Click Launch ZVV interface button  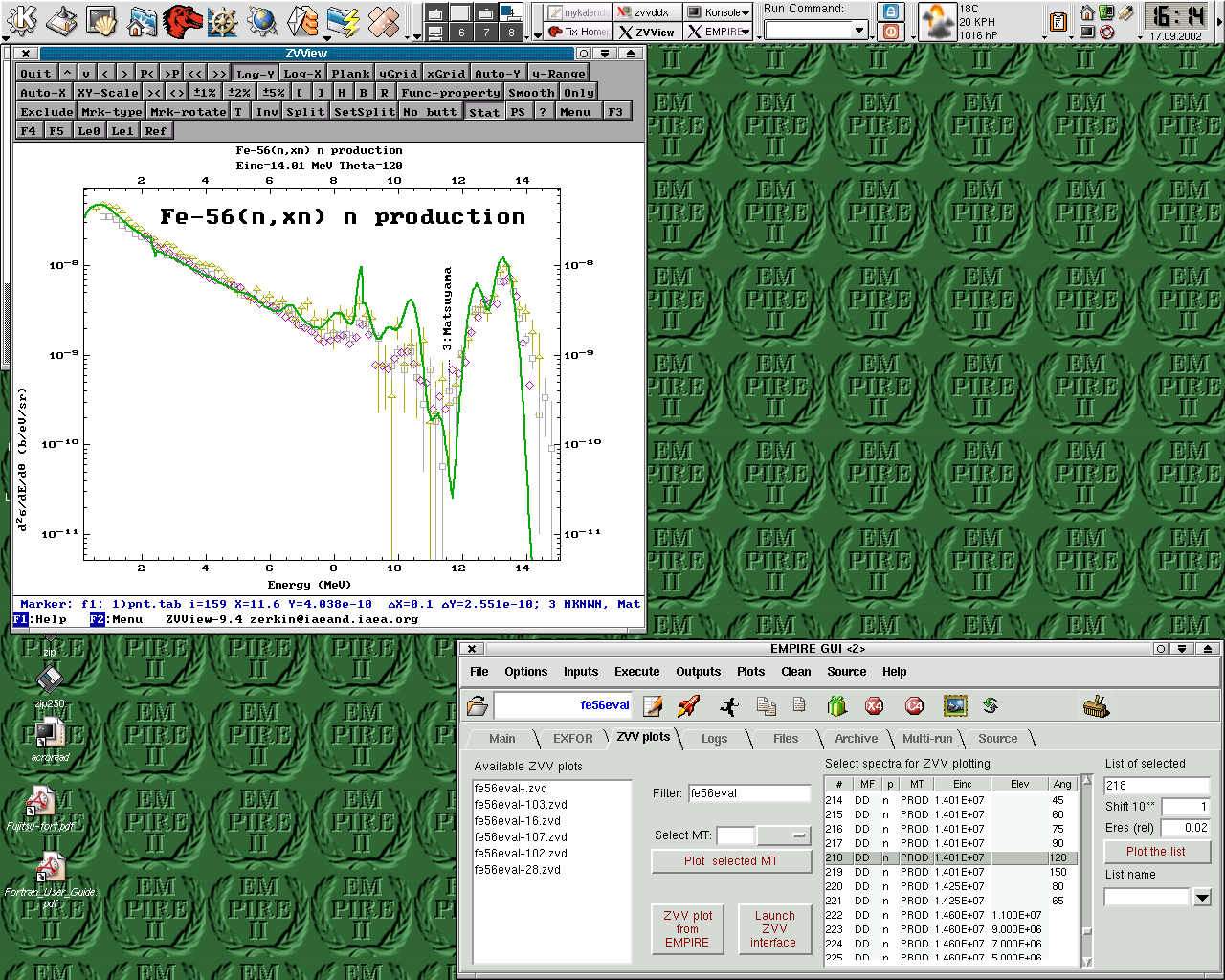coord(773,928)
